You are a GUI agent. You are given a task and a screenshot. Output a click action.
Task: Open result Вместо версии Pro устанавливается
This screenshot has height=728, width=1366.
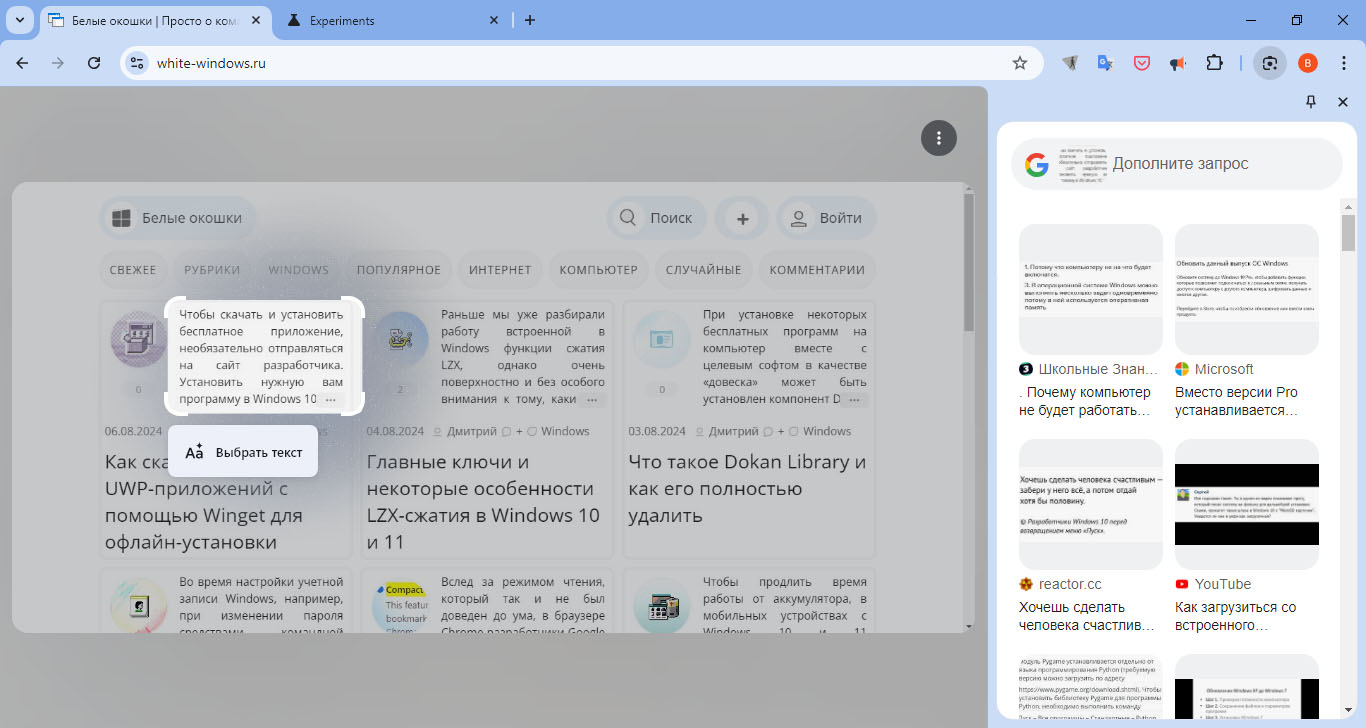[1236, 401]
